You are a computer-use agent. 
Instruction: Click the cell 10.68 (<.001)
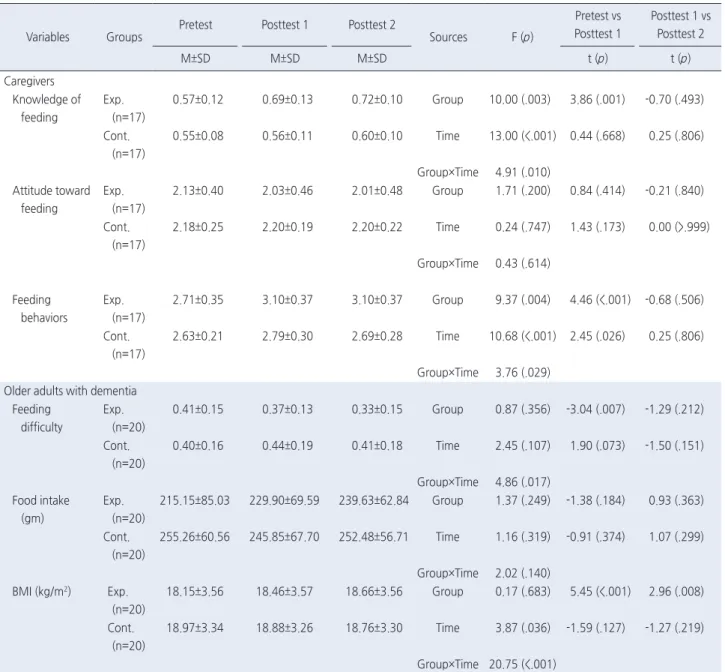click(x=522, y=336)
